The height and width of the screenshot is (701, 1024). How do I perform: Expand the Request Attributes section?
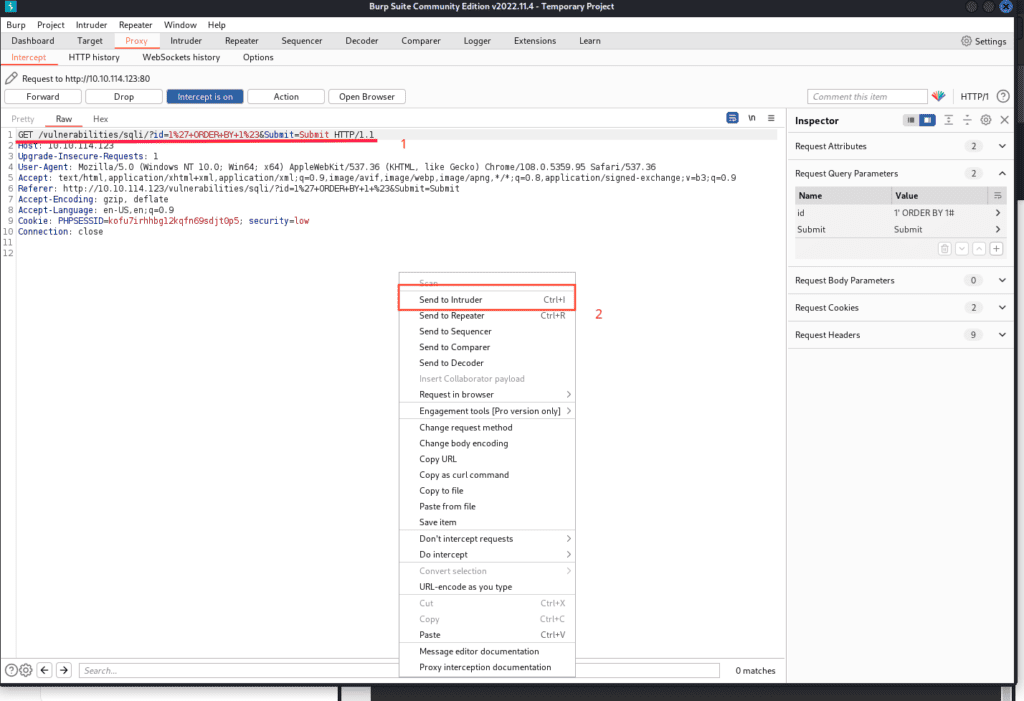click(x=1002, y=146)
